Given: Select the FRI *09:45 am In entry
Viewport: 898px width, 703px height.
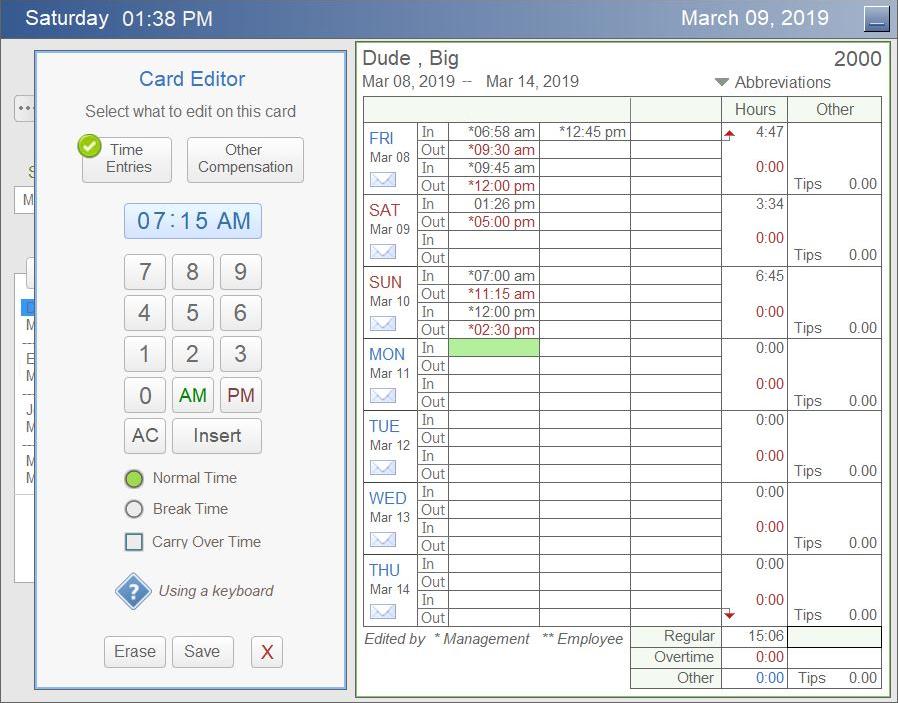Looking at the screenshot, I should 494,168.
